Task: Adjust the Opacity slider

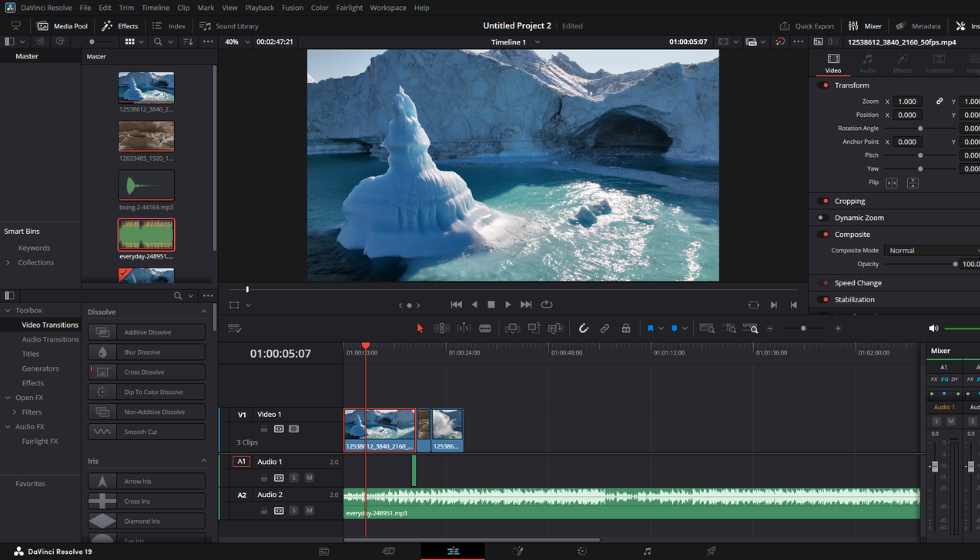Action: [x=955, y=264]
